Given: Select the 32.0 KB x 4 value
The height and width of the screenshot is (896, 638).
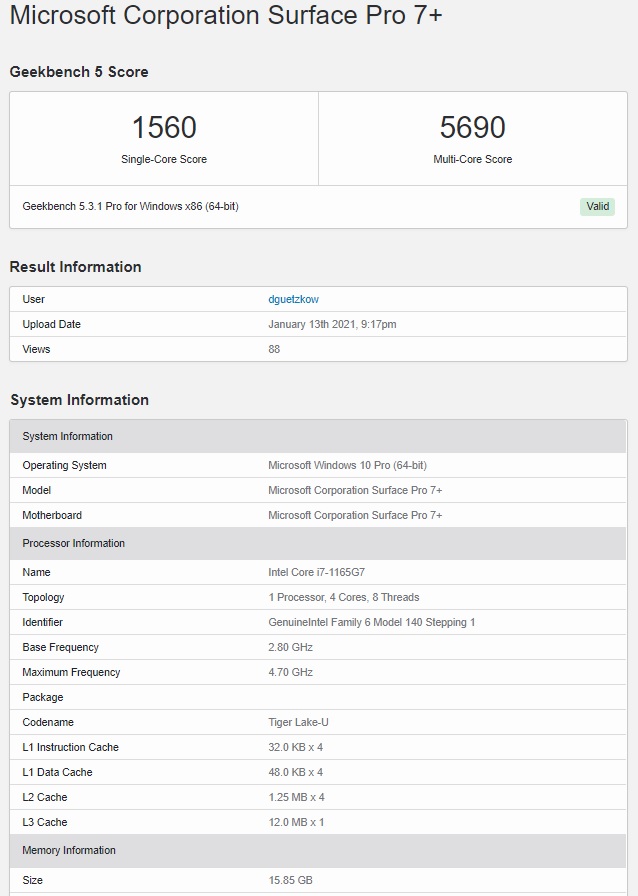Looking at the screenshot, I should click(x=296, y=747).
